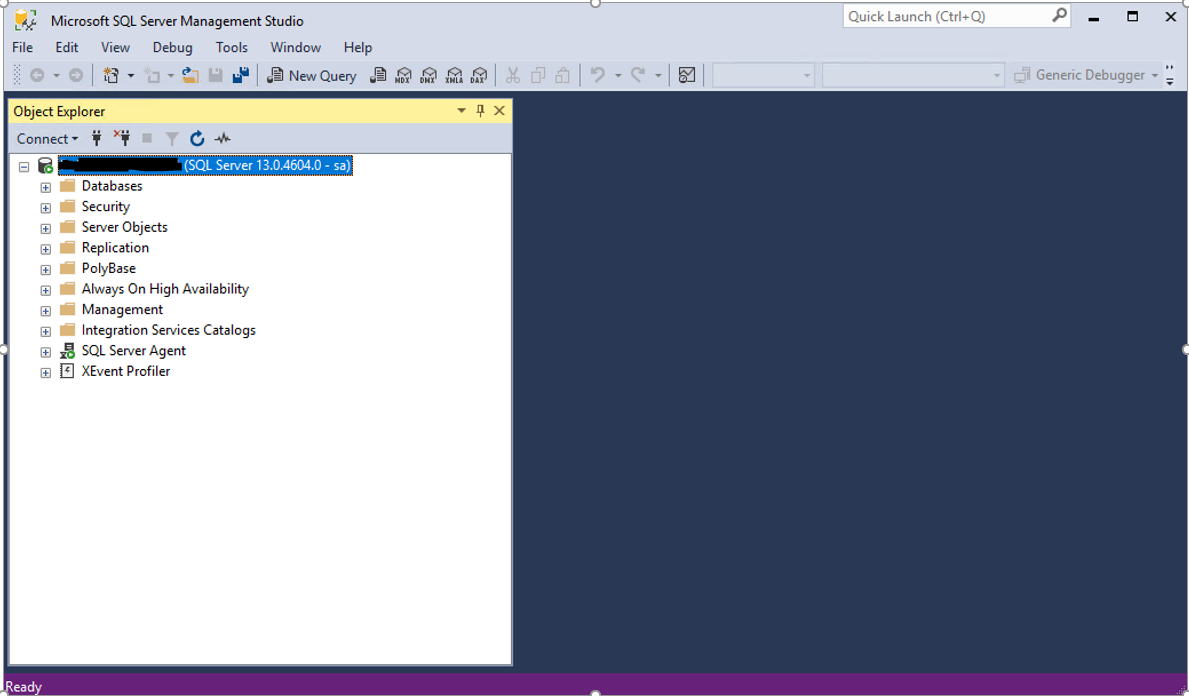Viewport: 1189px width, 696px height.
Task: Select the SQL Server 13.0.4604.0 server node
Action: point(205,165)
